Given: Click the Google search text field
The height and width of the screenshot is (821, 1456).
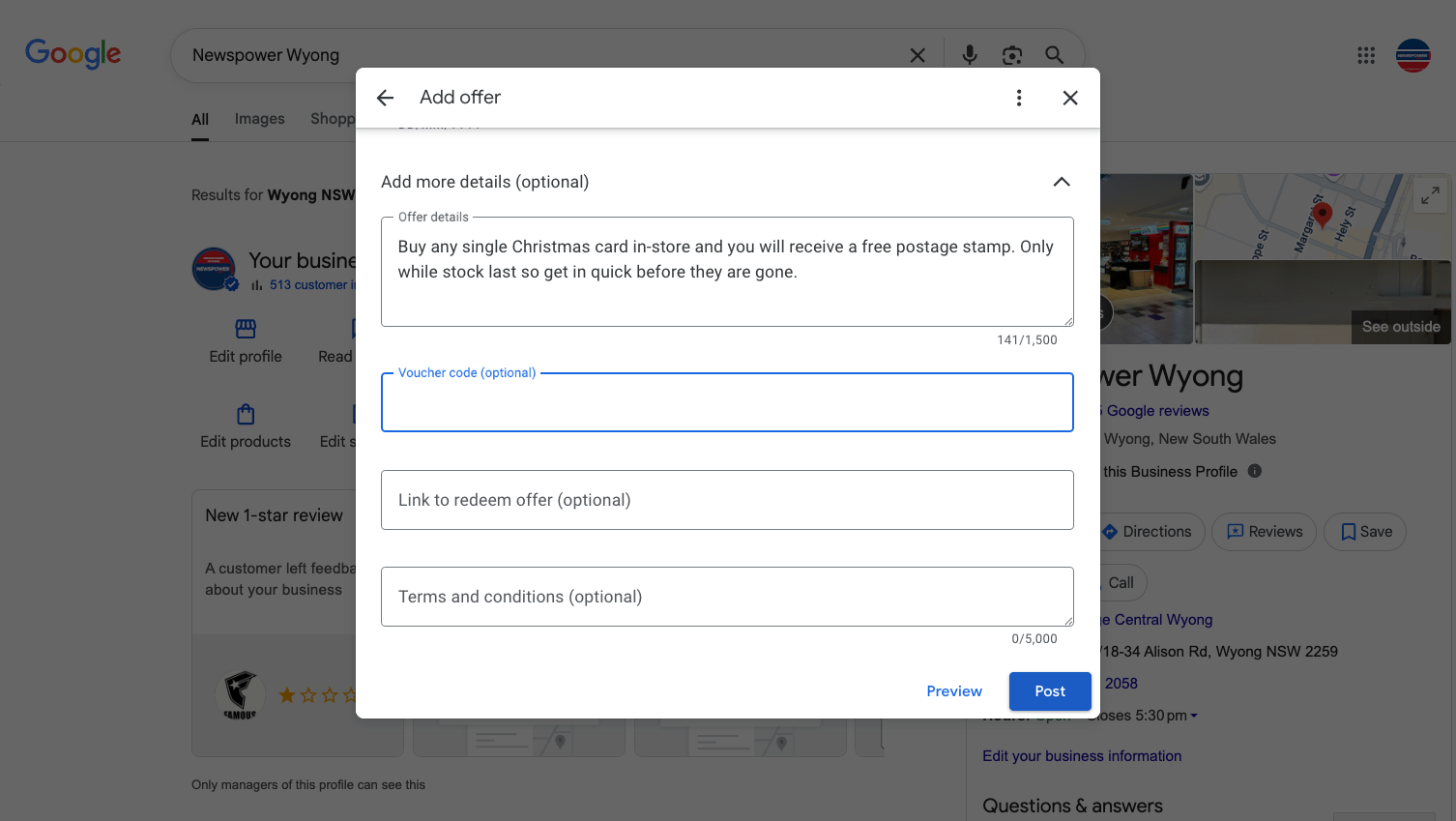Looking at the screenshot, I should click(x=541, y=56).
